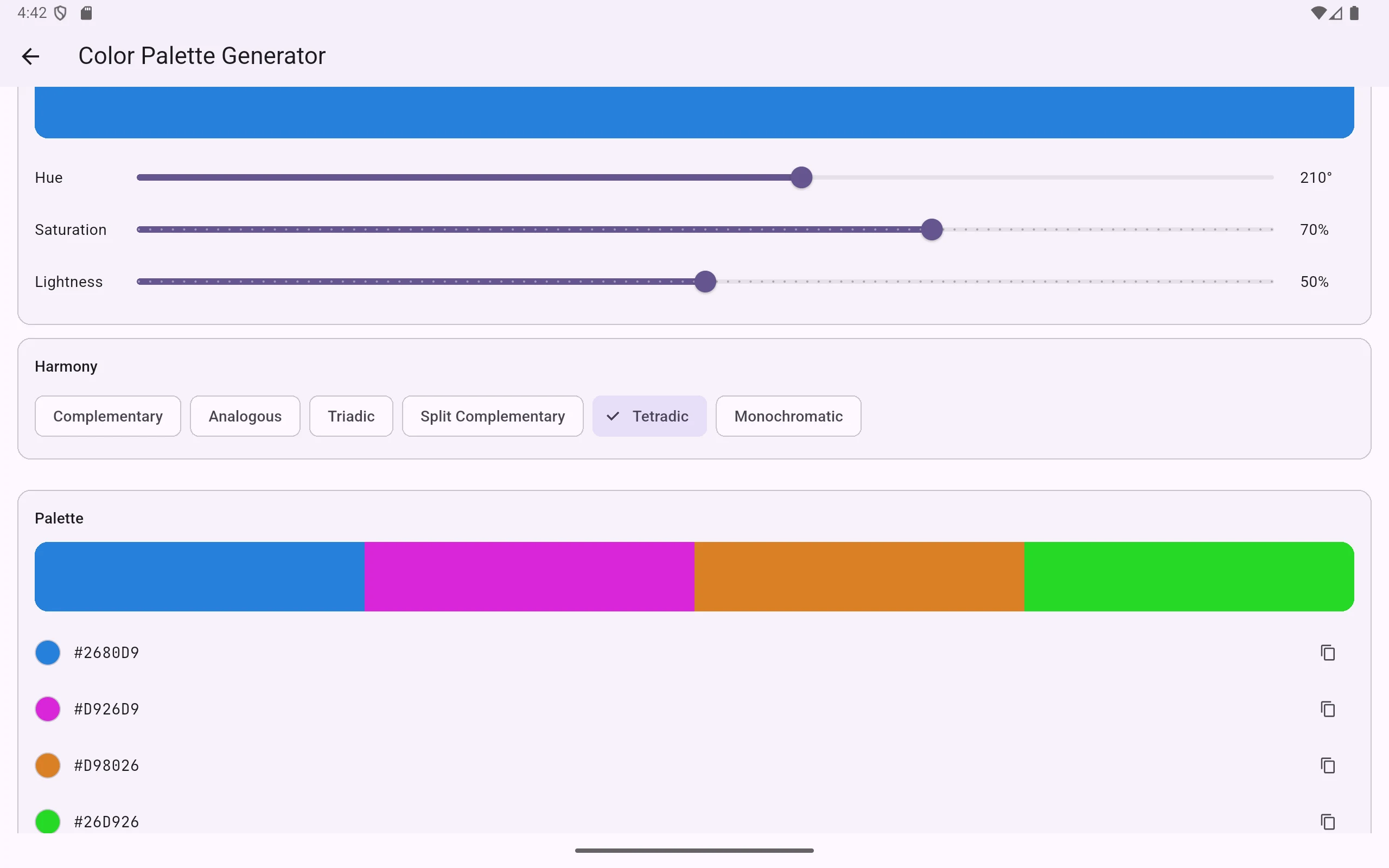Select the Complementary harmony chip

click(x=108, y=416)
